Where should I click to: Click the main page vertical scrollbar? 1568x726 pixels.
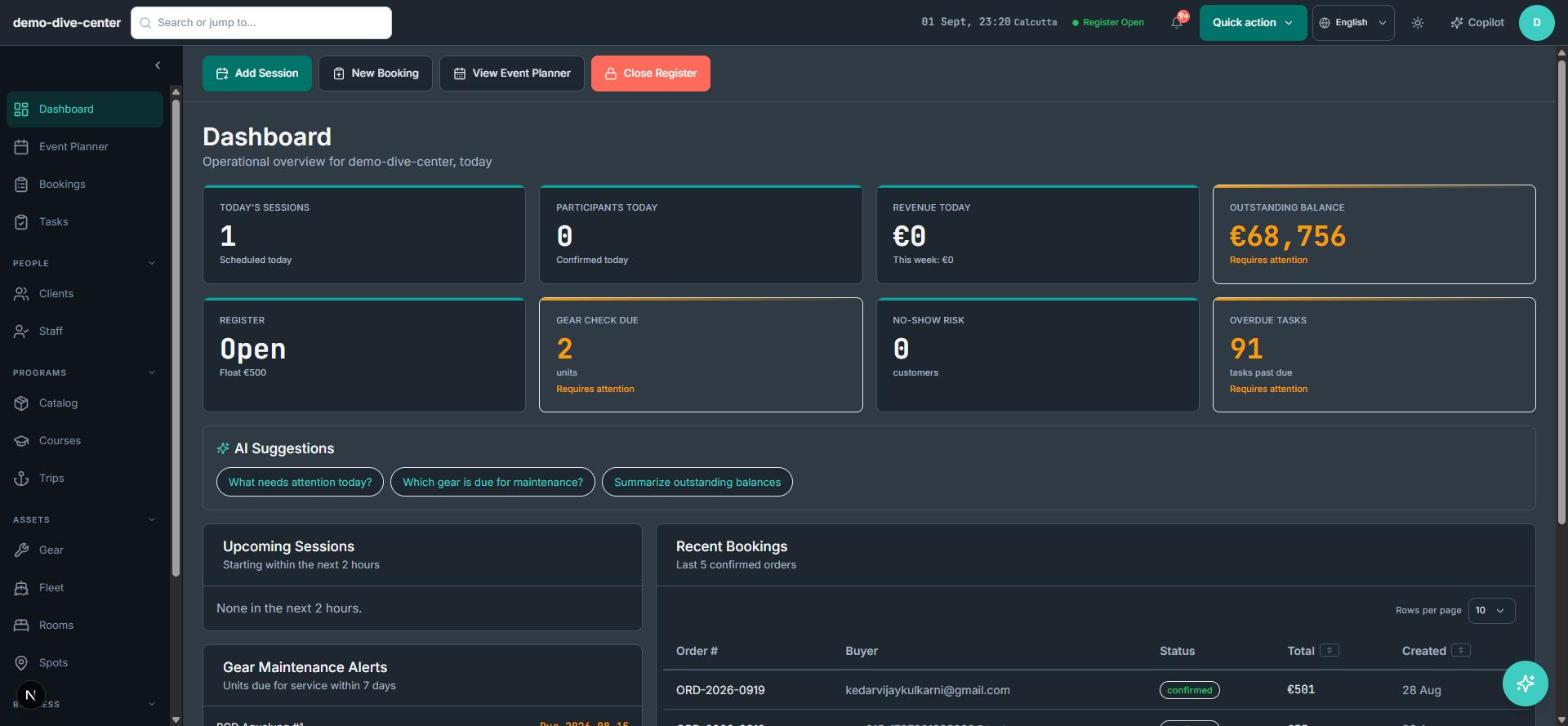pyautogui.click(x=1561, y=290)
